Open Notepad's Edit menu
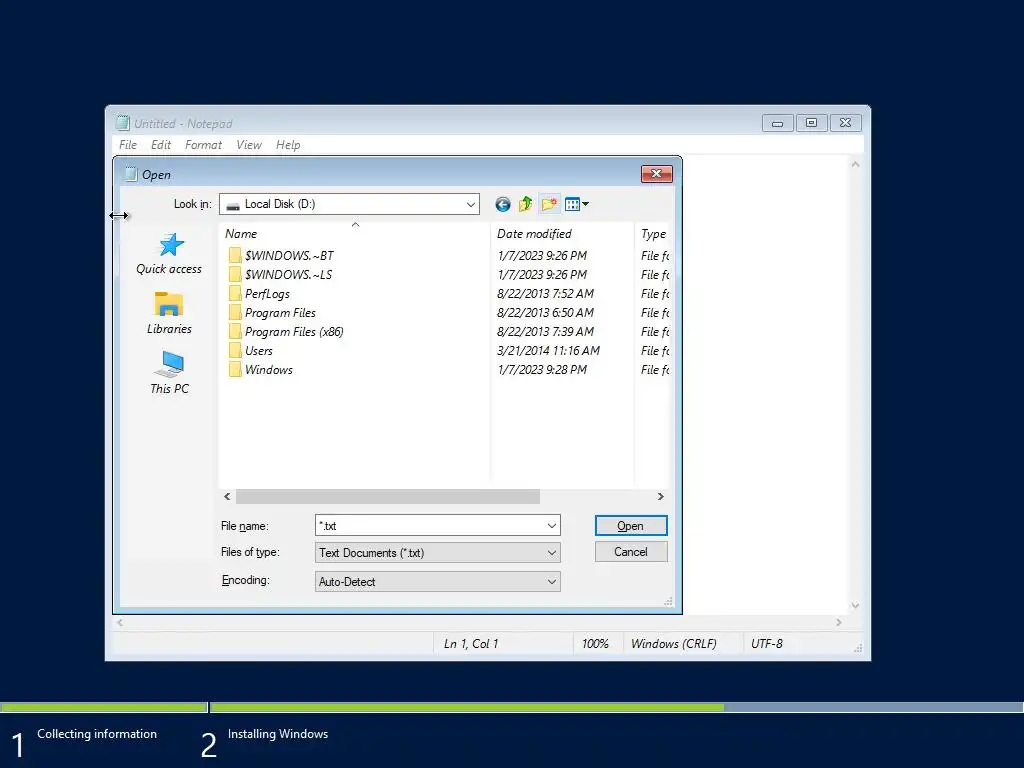The width and height of the screenshot is (1024, 768). point(161,145)
